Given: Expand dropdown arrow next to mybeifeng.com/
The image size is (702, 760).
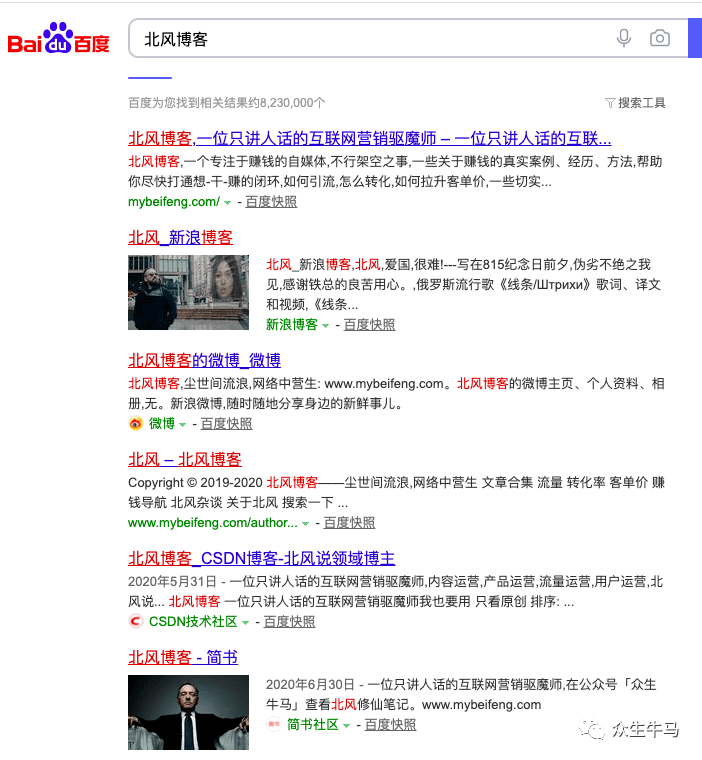Looking at the screenshot, I should (x=227, y=203).
